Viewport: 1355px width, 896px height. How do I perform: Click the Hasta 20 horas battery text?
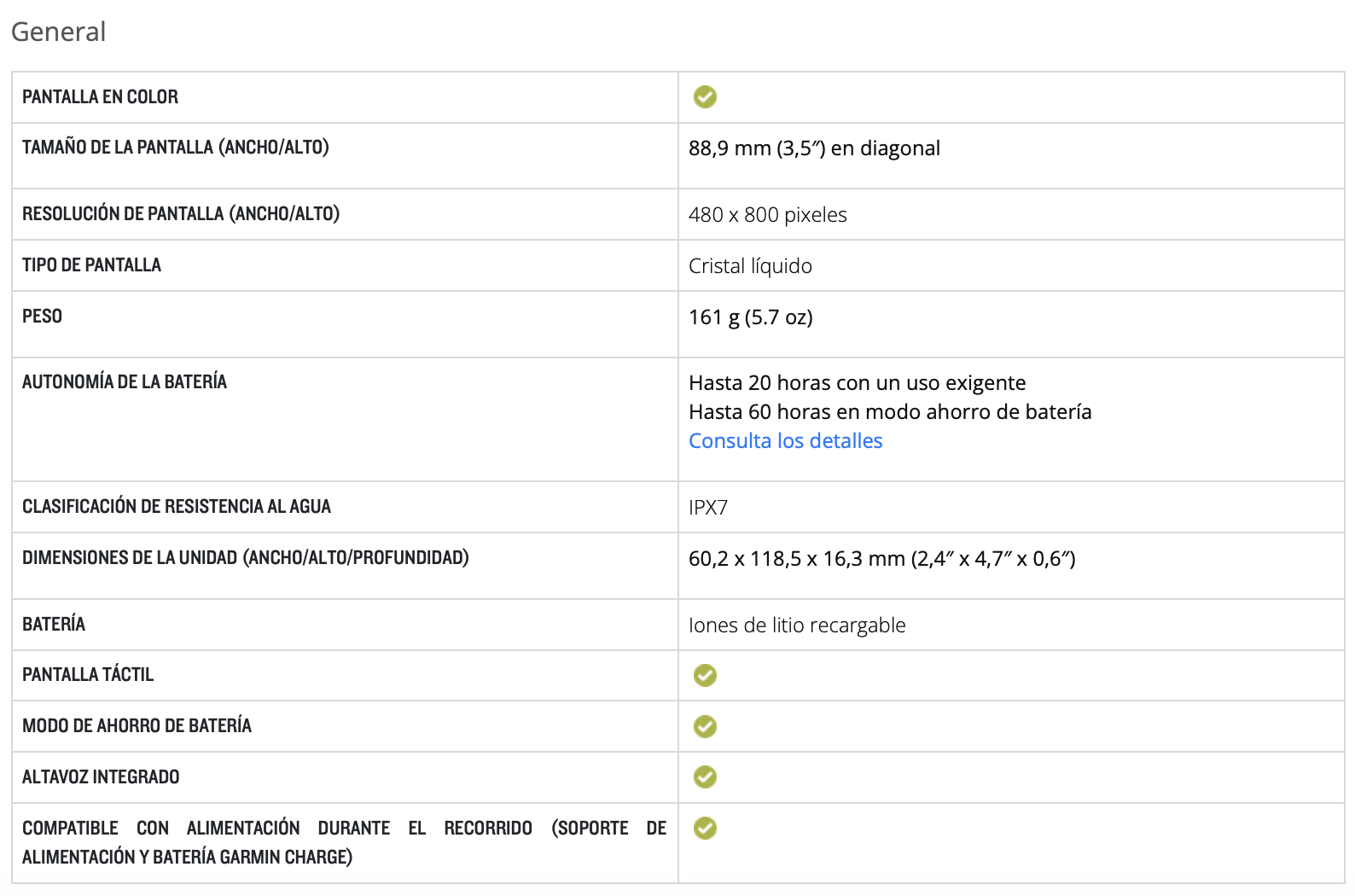point(857,383)
